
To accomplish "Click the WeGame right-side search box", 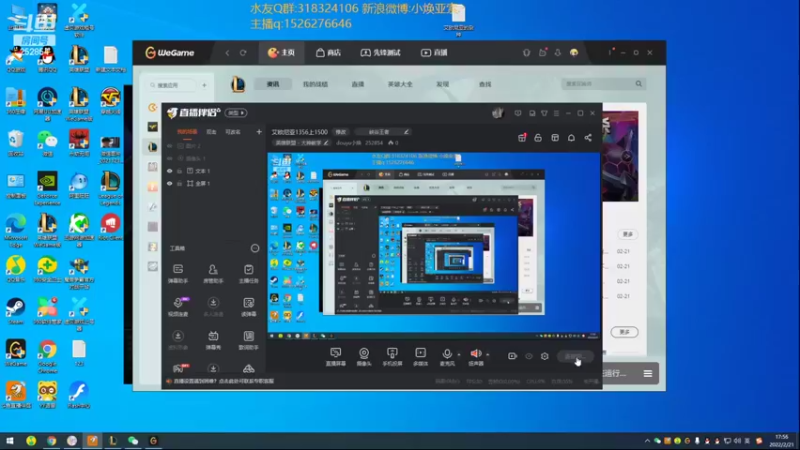I will (603, 84).
